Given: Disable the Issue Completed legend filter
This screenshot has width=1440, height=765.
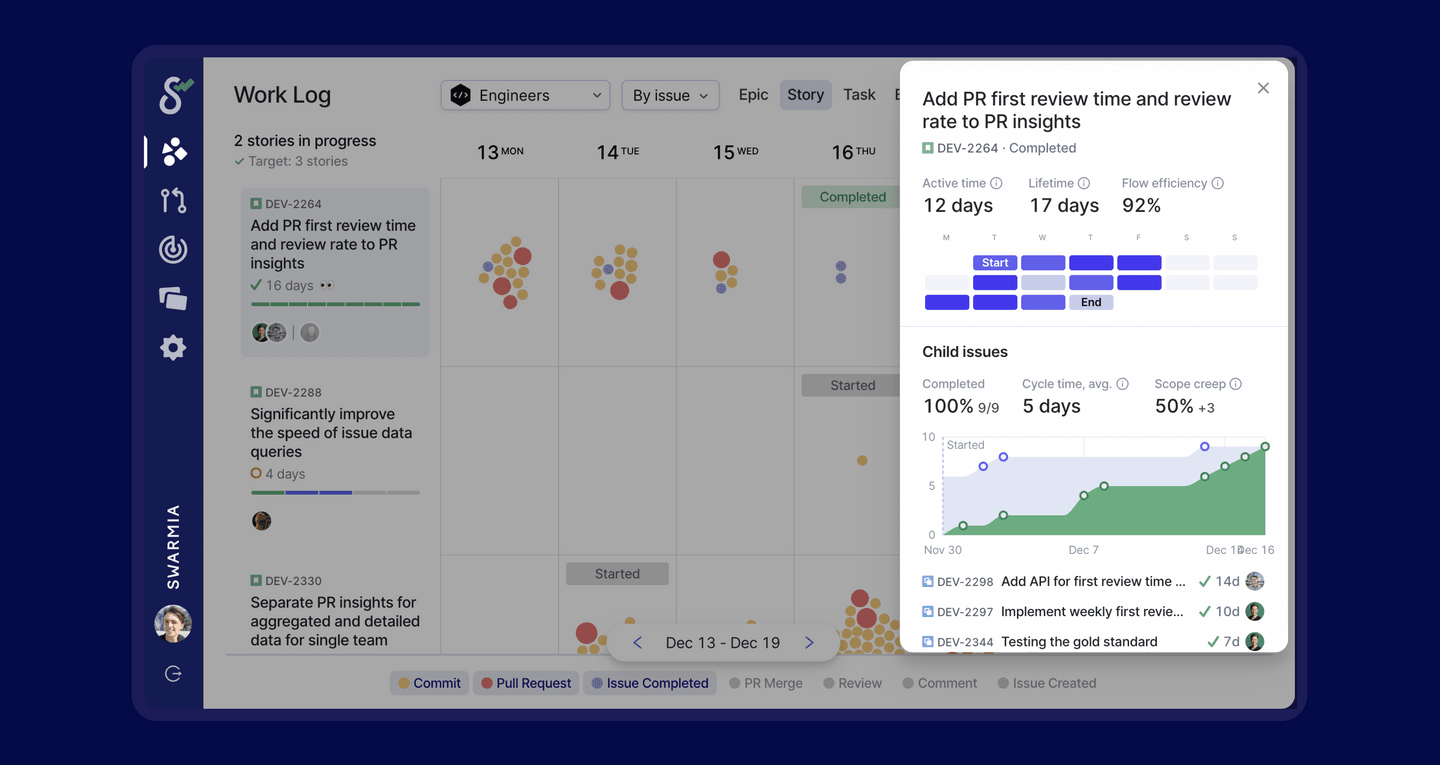Looking at the screenshot, I should [649, 682].
